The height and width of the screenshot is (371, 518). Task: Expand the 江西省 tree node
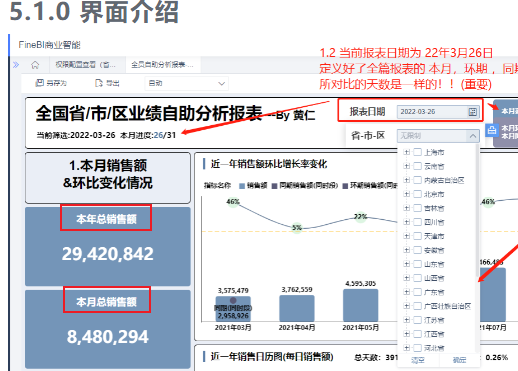point(406,334)
